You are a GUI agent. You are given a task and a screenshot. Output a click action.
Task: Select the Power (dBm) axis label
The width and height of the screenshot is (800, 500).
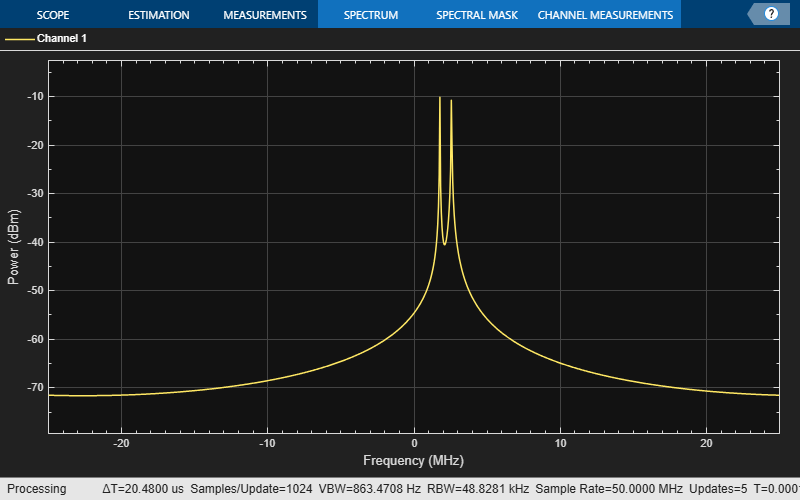14,247
